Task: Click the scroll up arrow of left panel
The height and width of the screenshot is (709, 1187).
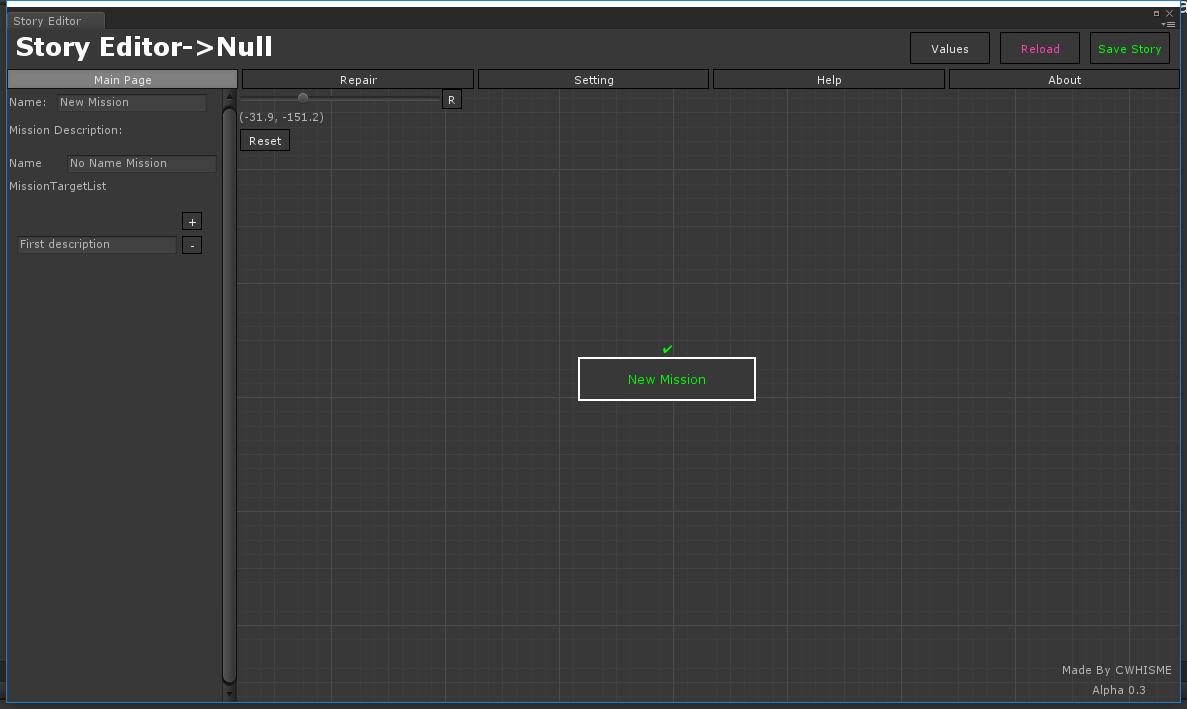Action: click(x=229, y=97)
